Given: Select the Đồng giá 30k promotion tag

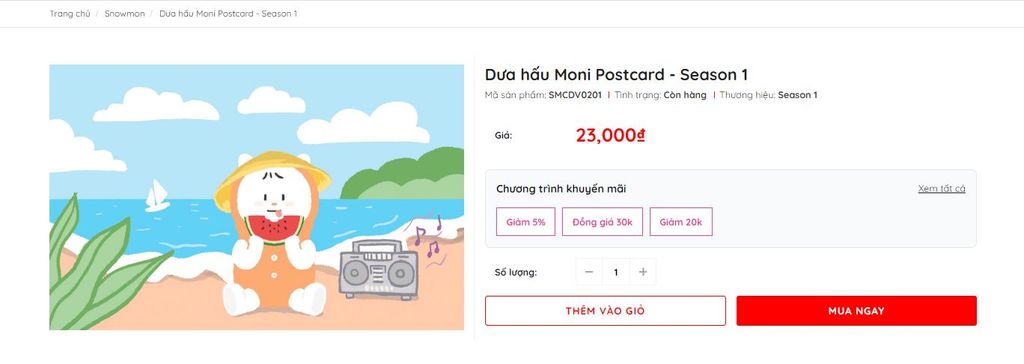Looking at the screenshot, I should pyautogui.click(x=602, y=222).
